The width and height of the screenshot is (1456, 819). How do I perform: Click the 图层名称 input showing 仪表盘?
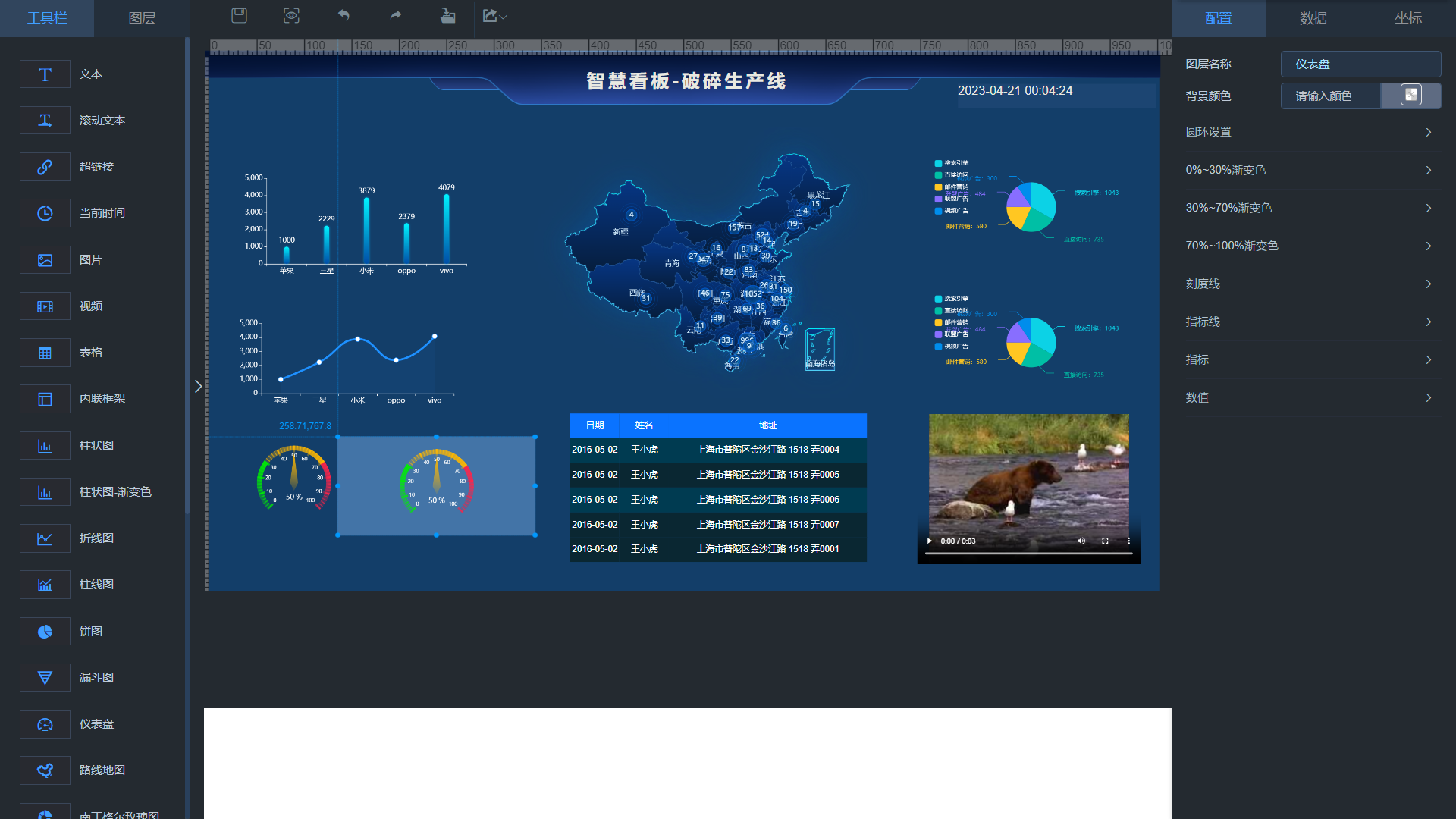pos(1360,64)
